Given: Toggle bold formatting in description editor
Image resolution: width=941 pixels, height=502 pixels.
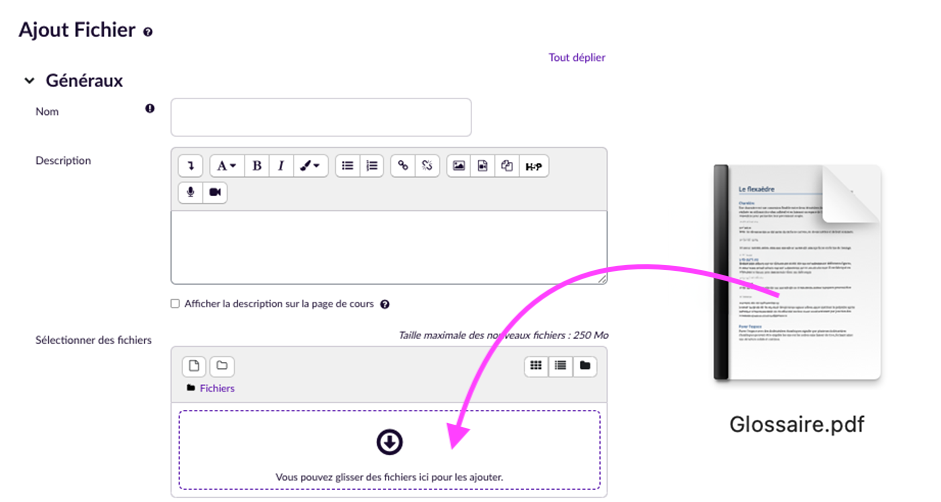Looking at the screenshot, I should click(257, 166).
